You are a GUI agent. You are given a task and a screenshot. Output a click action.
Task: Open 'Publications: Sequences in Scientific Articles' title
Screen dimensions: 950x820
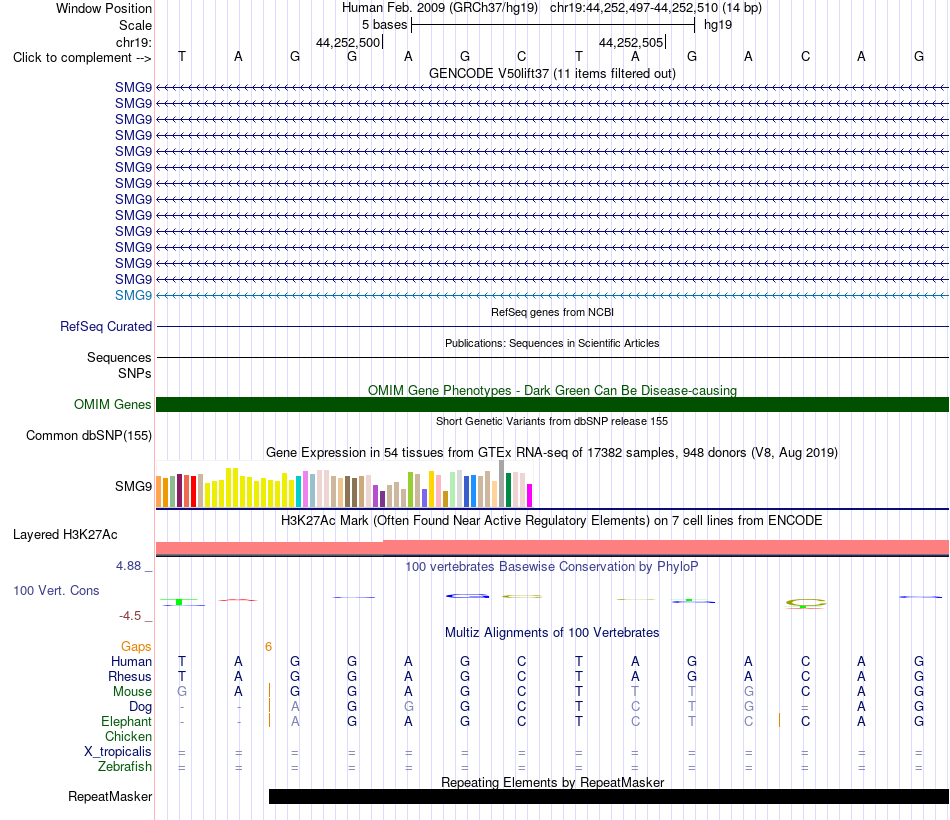(552, 343)
